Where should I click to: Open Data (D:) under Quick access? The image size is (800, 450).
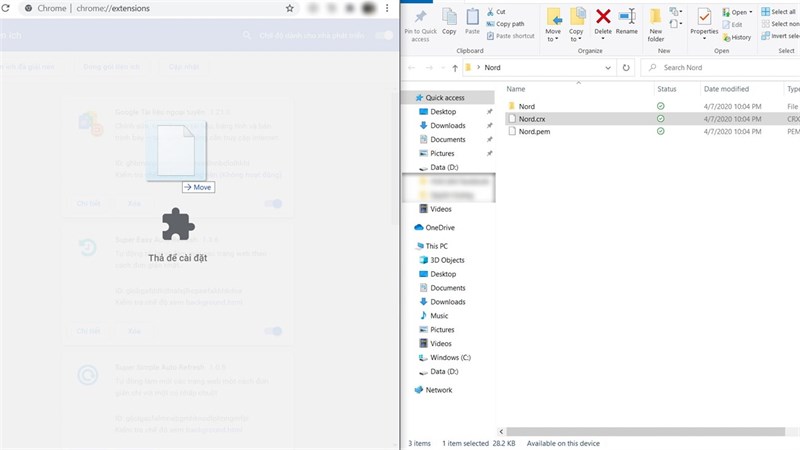444,167
